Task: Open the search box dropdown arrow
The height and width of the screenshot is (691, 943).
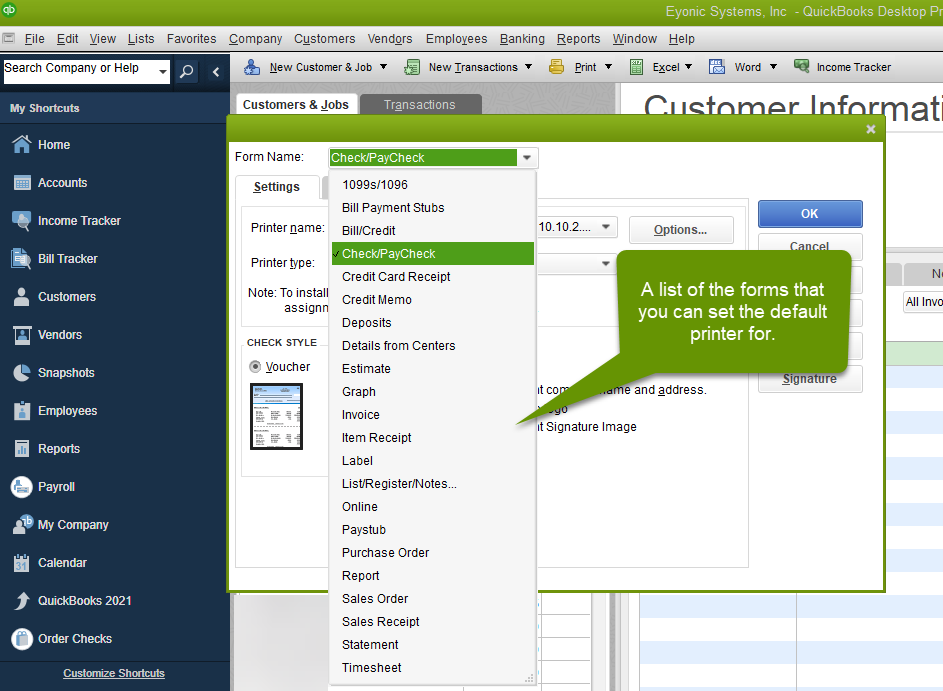Action: click(x=162, y=72)
